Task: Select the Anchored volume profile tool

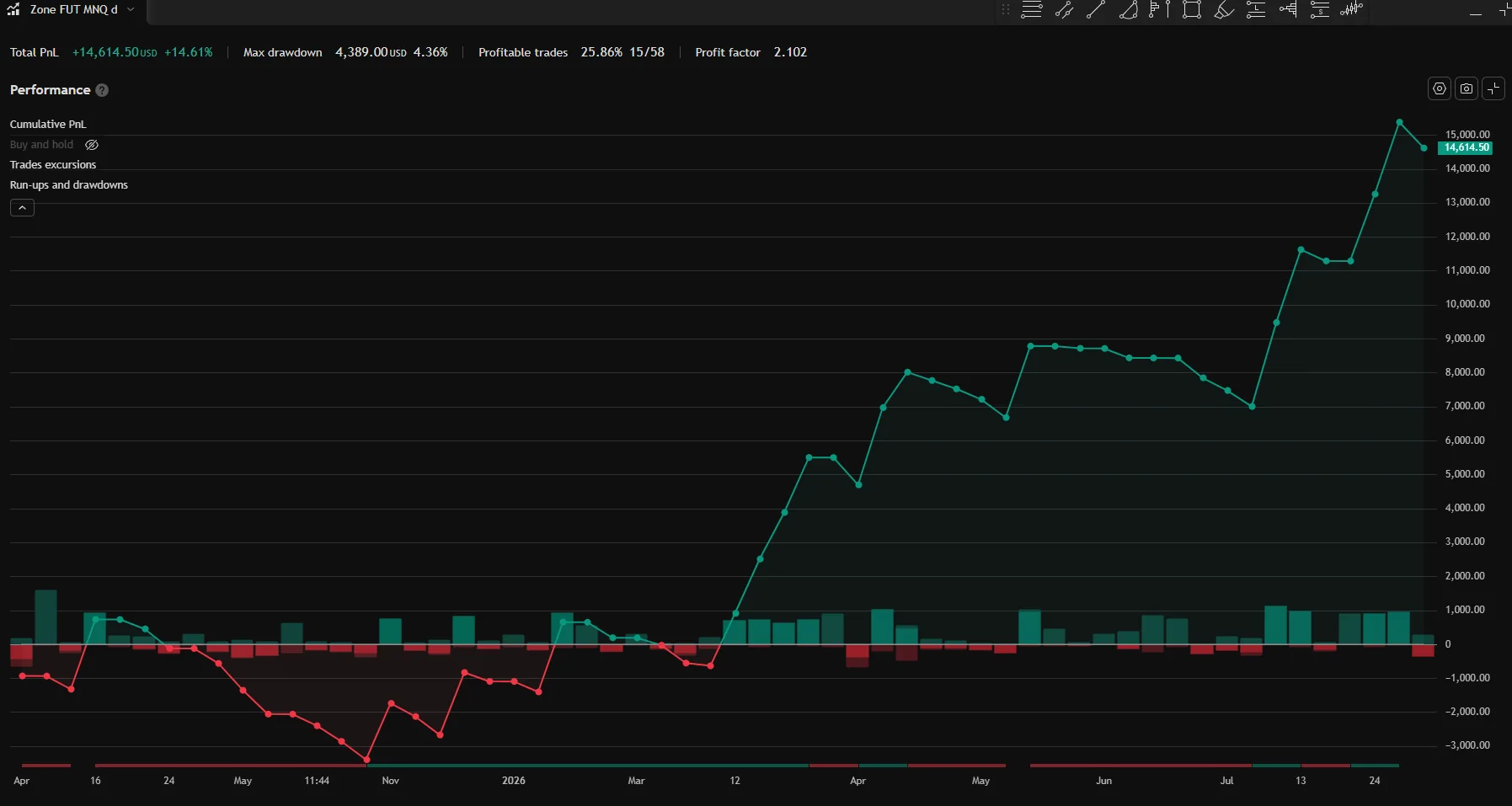Action: pos(1160,10)
